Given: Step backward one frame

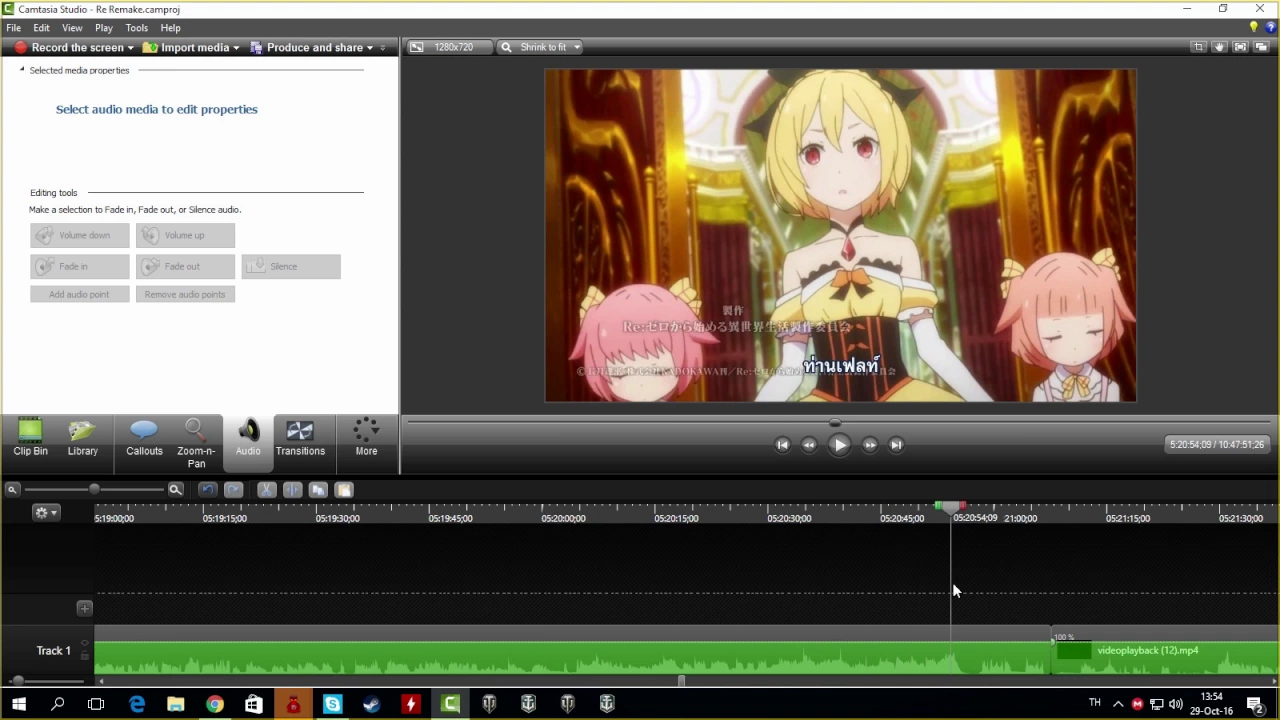Looking at the screenshot, I should click(x=809, y=445).
